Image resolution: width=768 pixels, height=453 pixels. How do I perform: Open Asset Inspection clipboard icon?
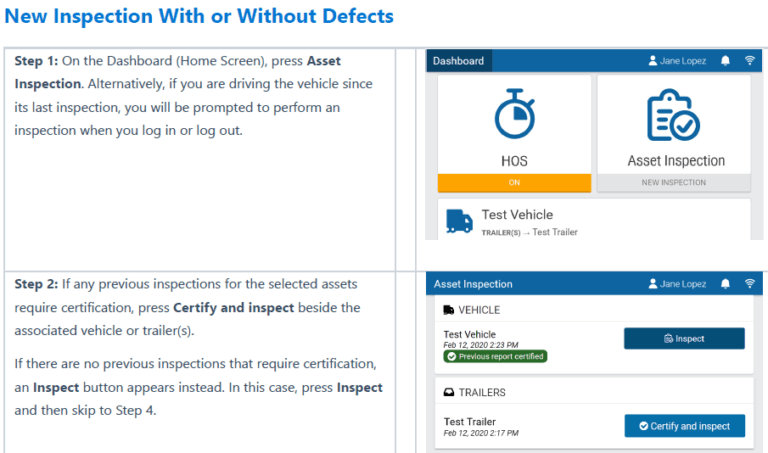673,115
